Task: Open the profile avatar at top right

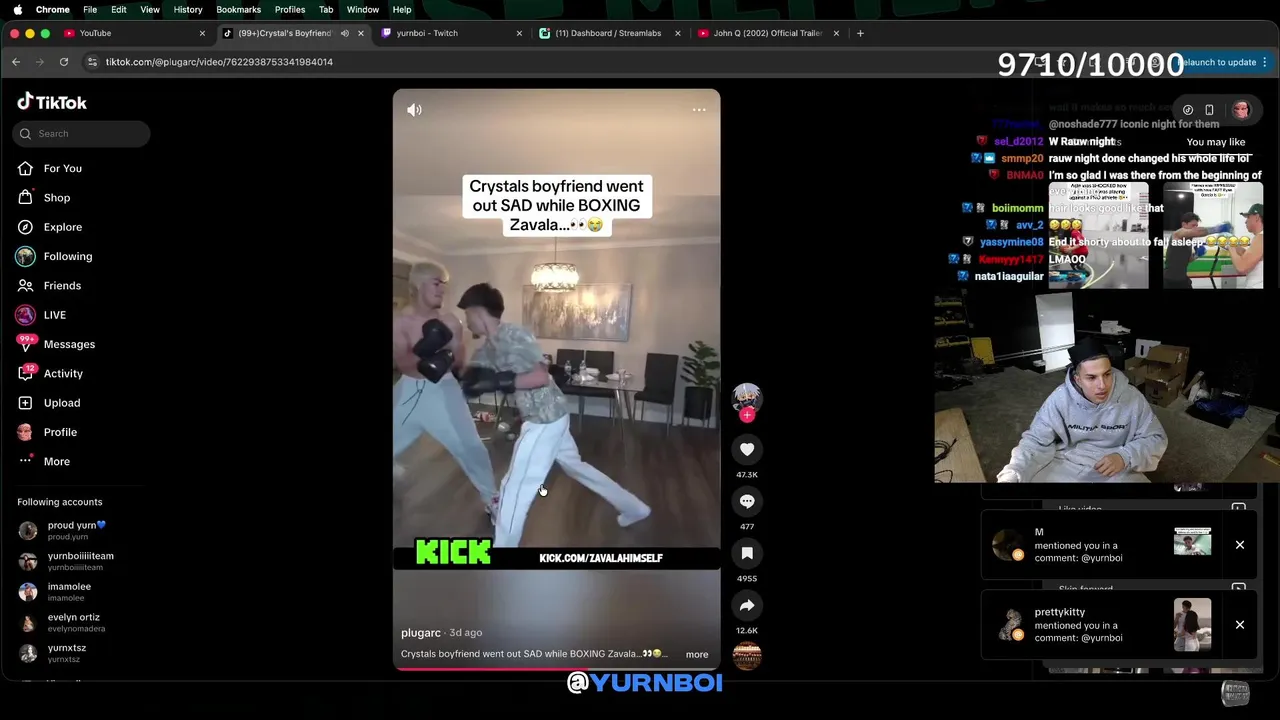Action: 1241,110
